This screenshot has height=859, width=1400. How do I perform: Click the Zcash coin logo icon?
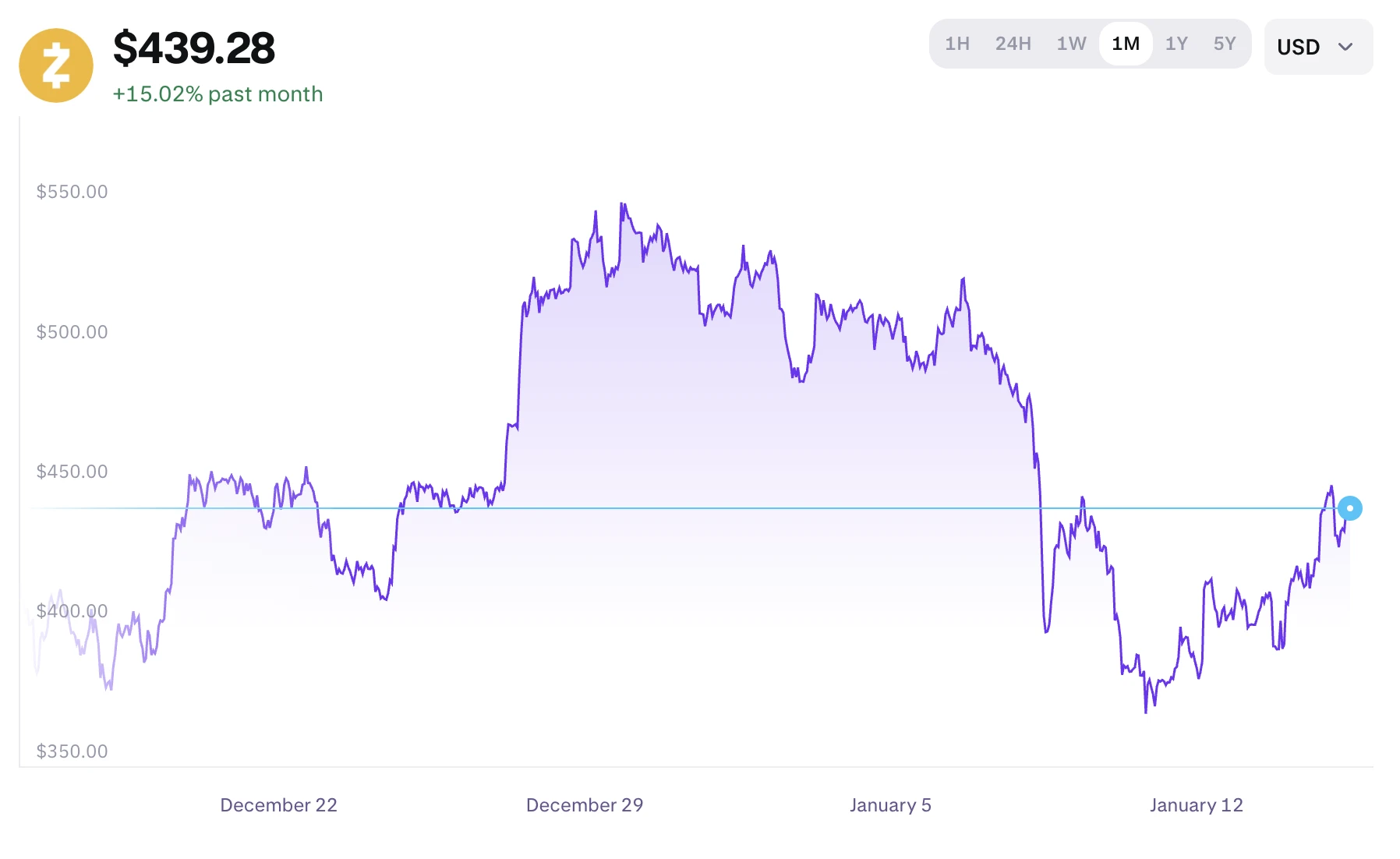click(56, 65)
